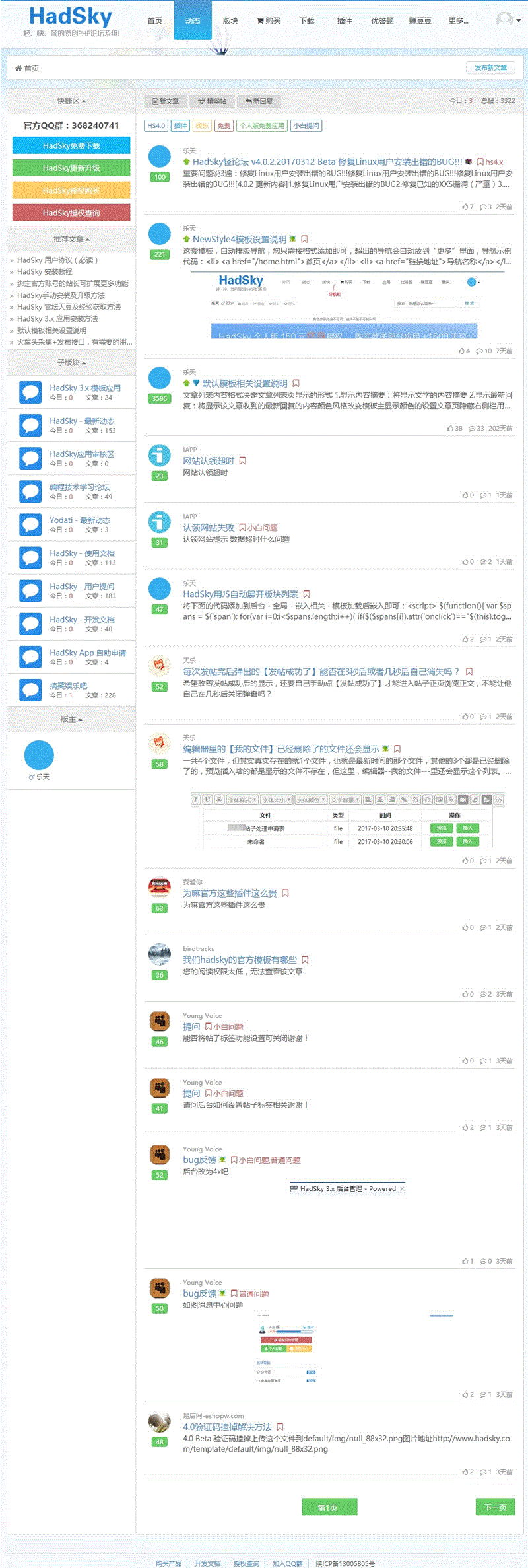The image size is (528, 1568).
Task: Click the HadSky授权购买 yellow button
Action: click(71, 190)
